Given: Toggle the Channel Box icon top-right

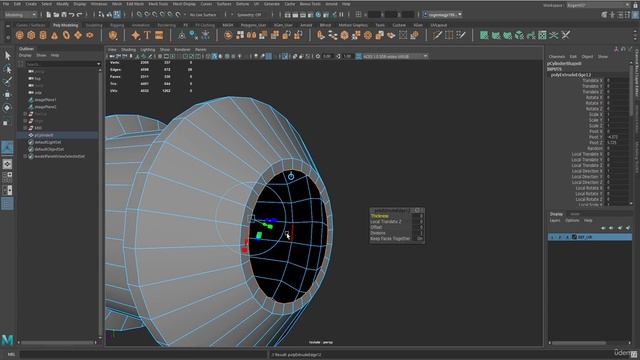Looking at the screenshot, I should tap(636, 15).
